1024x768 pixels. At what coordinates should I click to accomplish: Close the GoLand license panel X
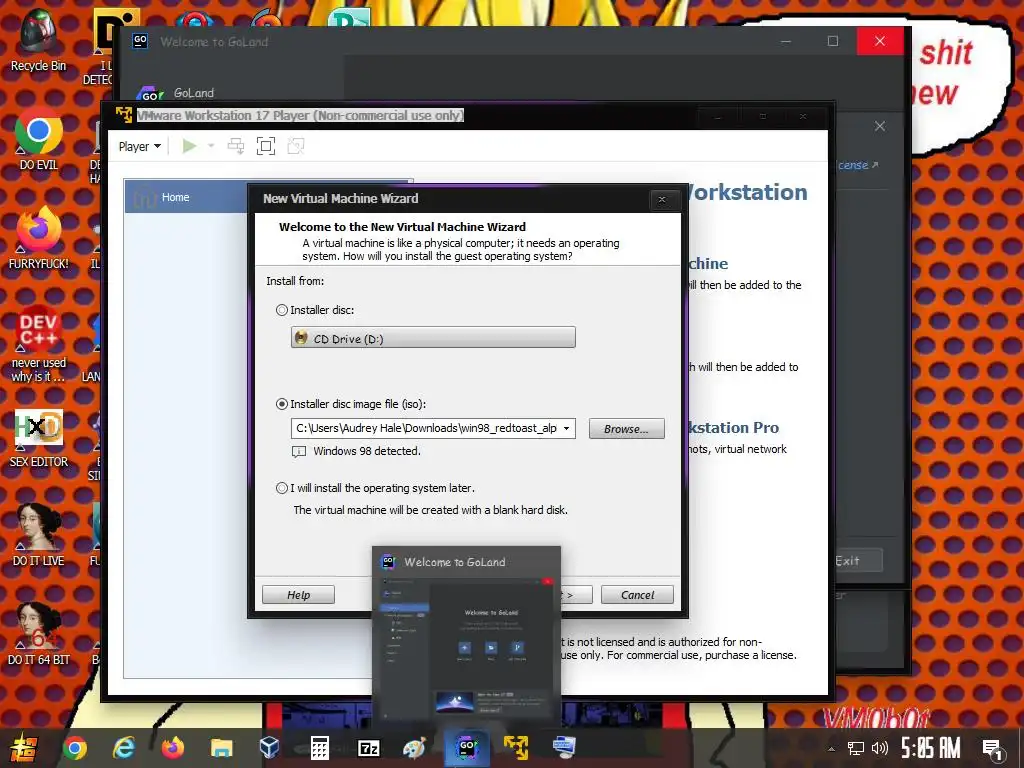pos(880,126)
